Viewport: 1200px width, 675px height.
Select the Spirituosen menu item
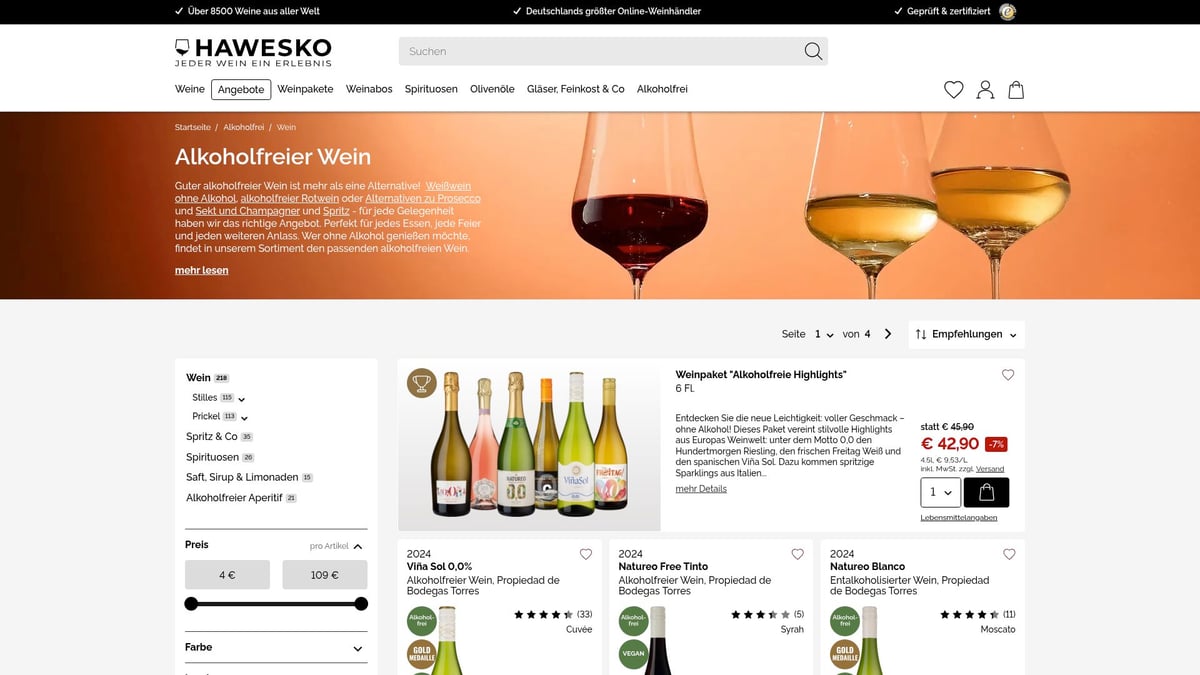pyautogui.click(x=431, y=89)
